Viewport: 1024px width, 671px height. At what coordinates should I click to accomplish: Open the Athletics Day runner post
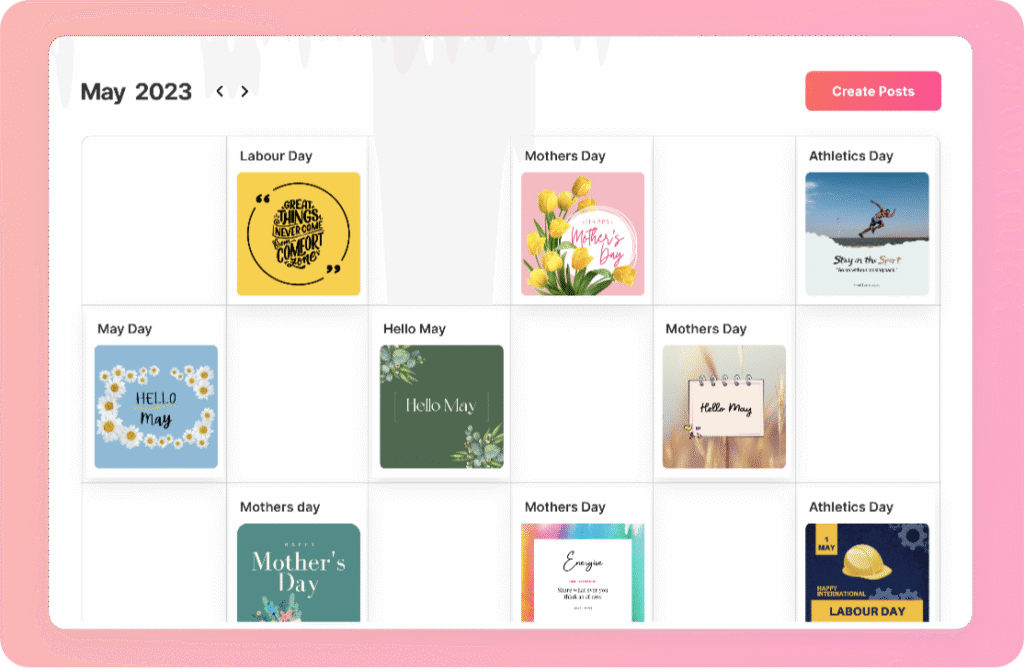(x=867, y=234)
